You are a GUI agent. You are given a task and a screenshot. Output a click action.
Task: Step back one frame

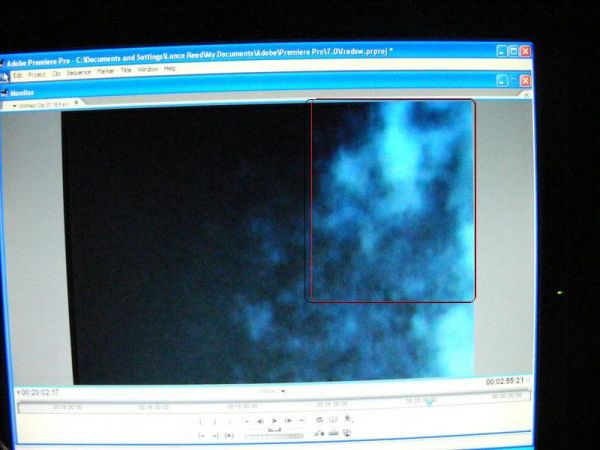coord(260,421)
